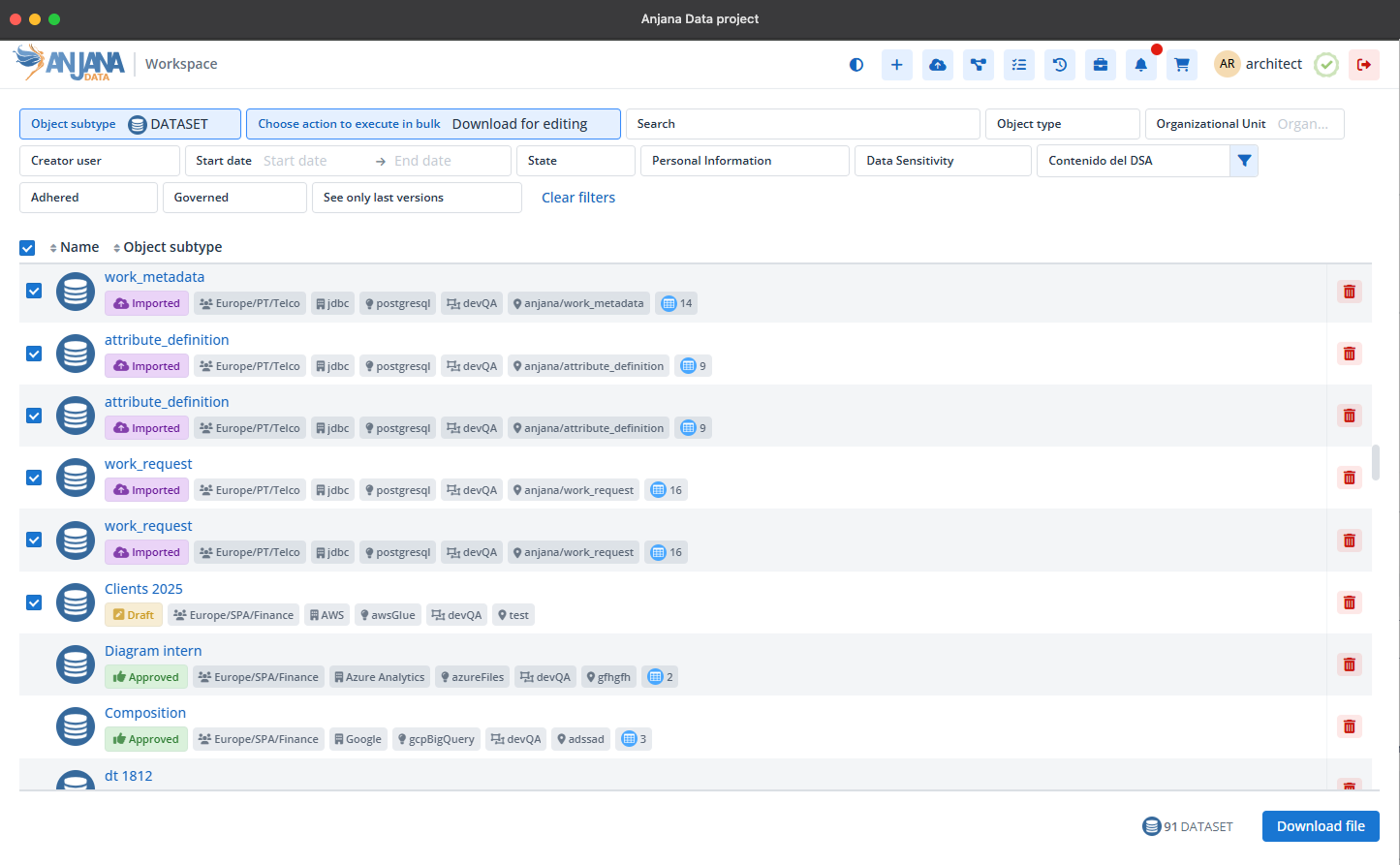Open the checklist tasks icon
This screenshot has width=1400, height=865.
click(x=1019, y=65)
